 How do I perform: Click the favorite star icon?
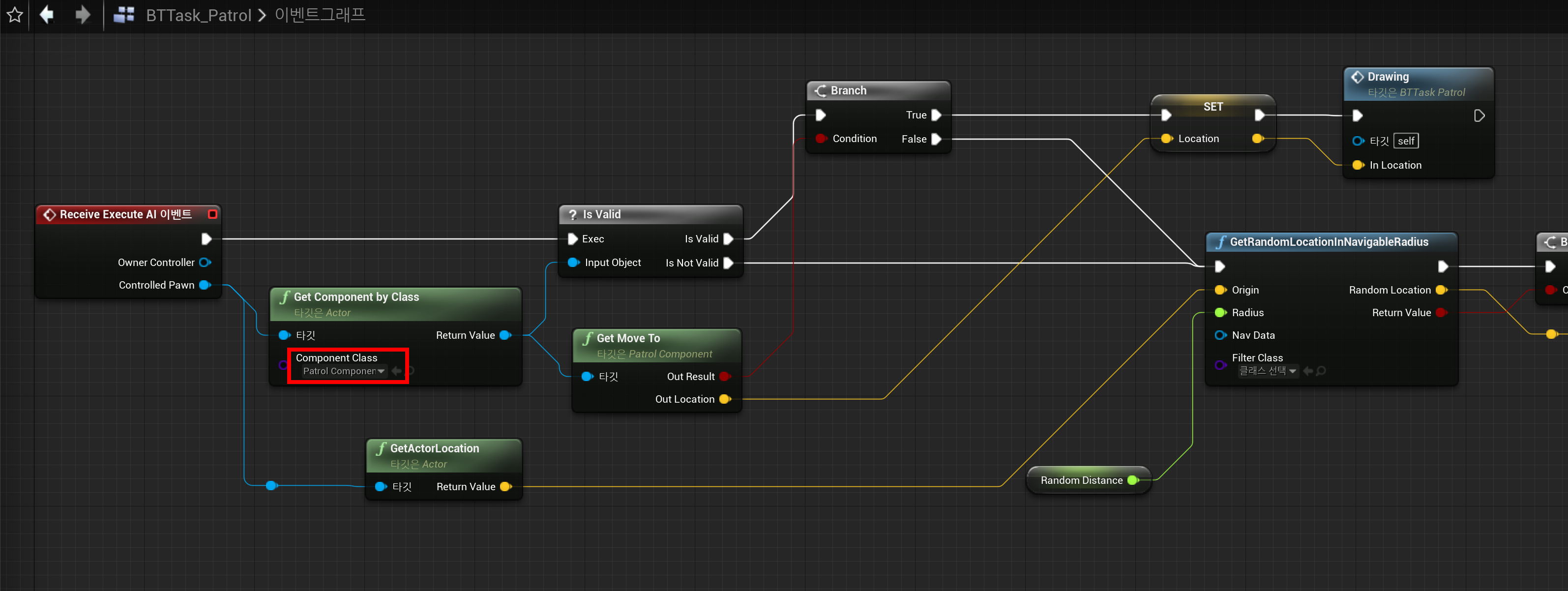(15, 15)
